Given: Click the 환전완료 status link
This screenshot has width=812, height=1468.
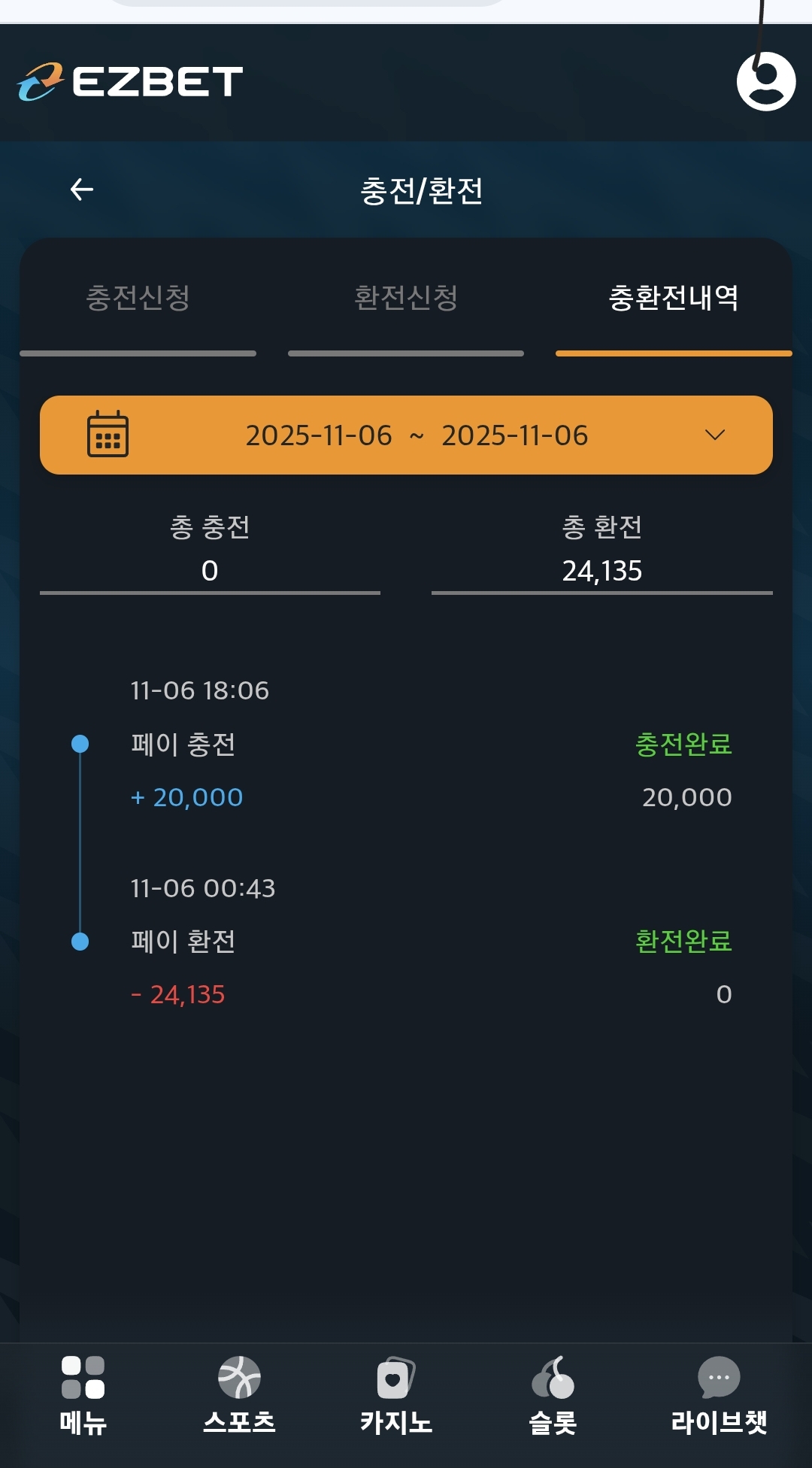Looking at the screenshot, I should pyautogui.click(x=683, y=942).
